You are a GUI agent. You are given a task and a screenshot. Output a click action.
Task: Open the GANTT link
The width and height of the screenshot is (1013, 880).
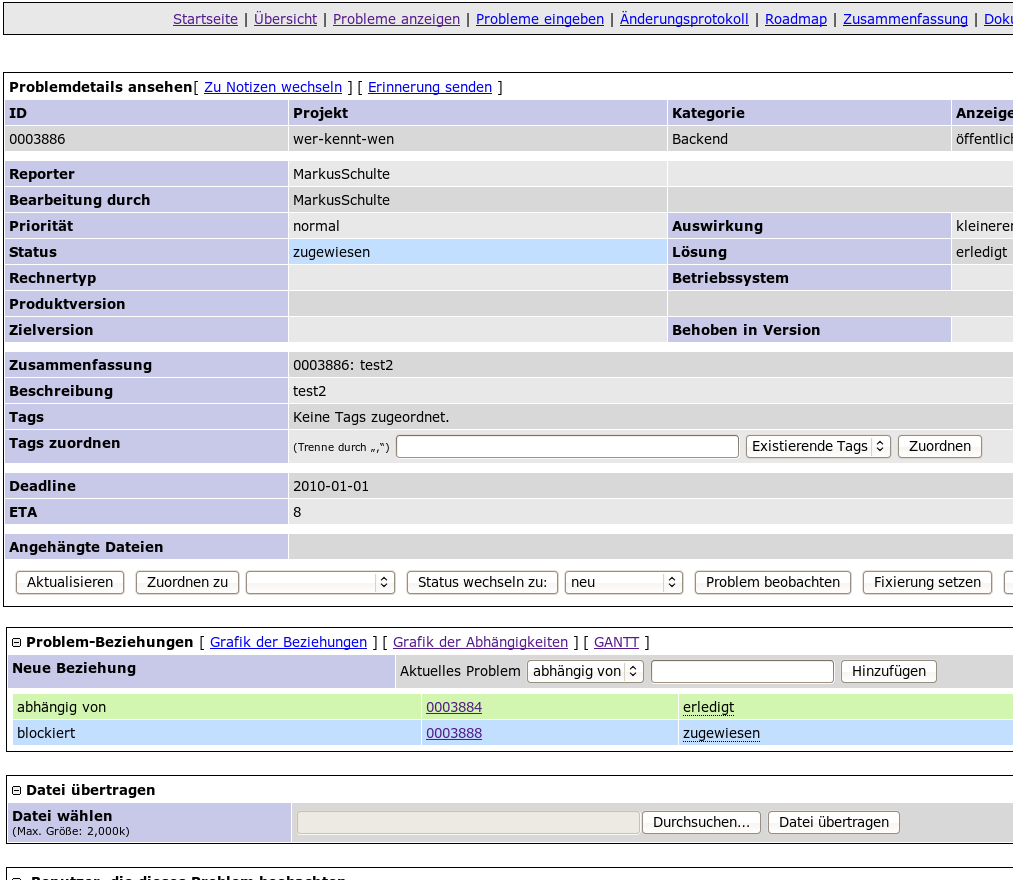pyautogui.click(x=617, y=643)
